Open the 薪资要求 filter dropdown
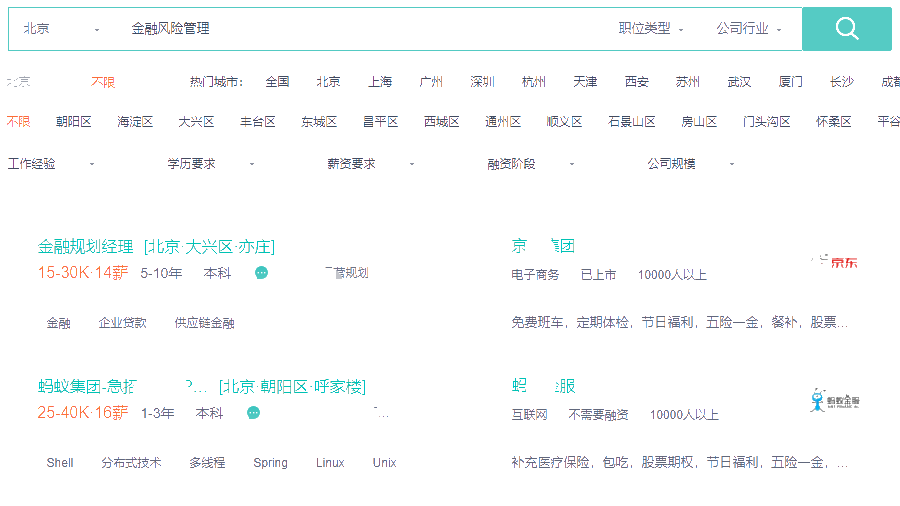Image resolution: width=900 pixels, height=506 pixels. (371, 164)
